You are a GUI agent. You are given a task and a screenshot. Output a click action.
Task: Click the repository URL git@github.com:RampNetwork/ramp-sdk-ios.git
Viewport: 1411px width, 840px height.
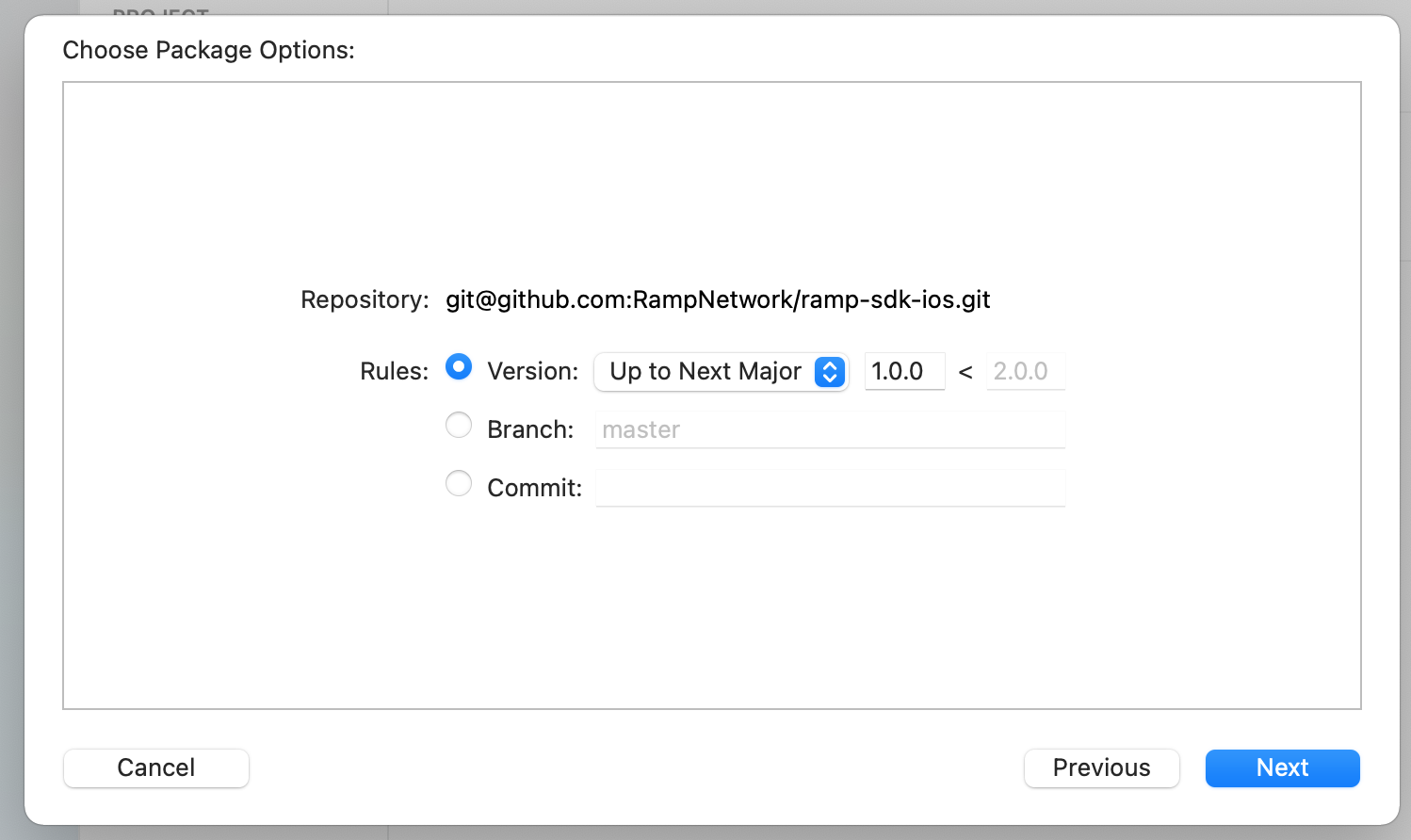point(718,299)
